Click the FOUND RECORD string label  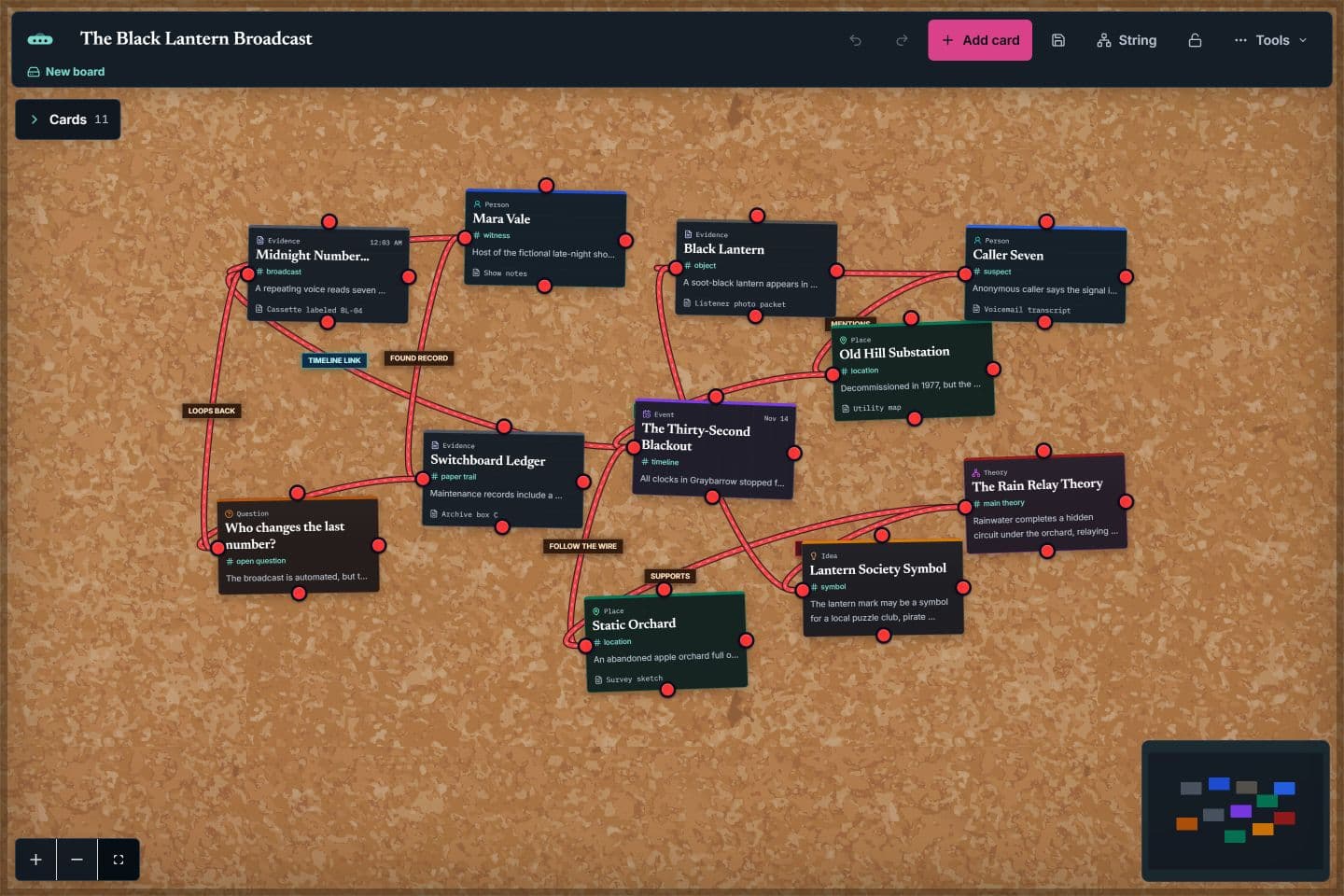click(419, 358)
